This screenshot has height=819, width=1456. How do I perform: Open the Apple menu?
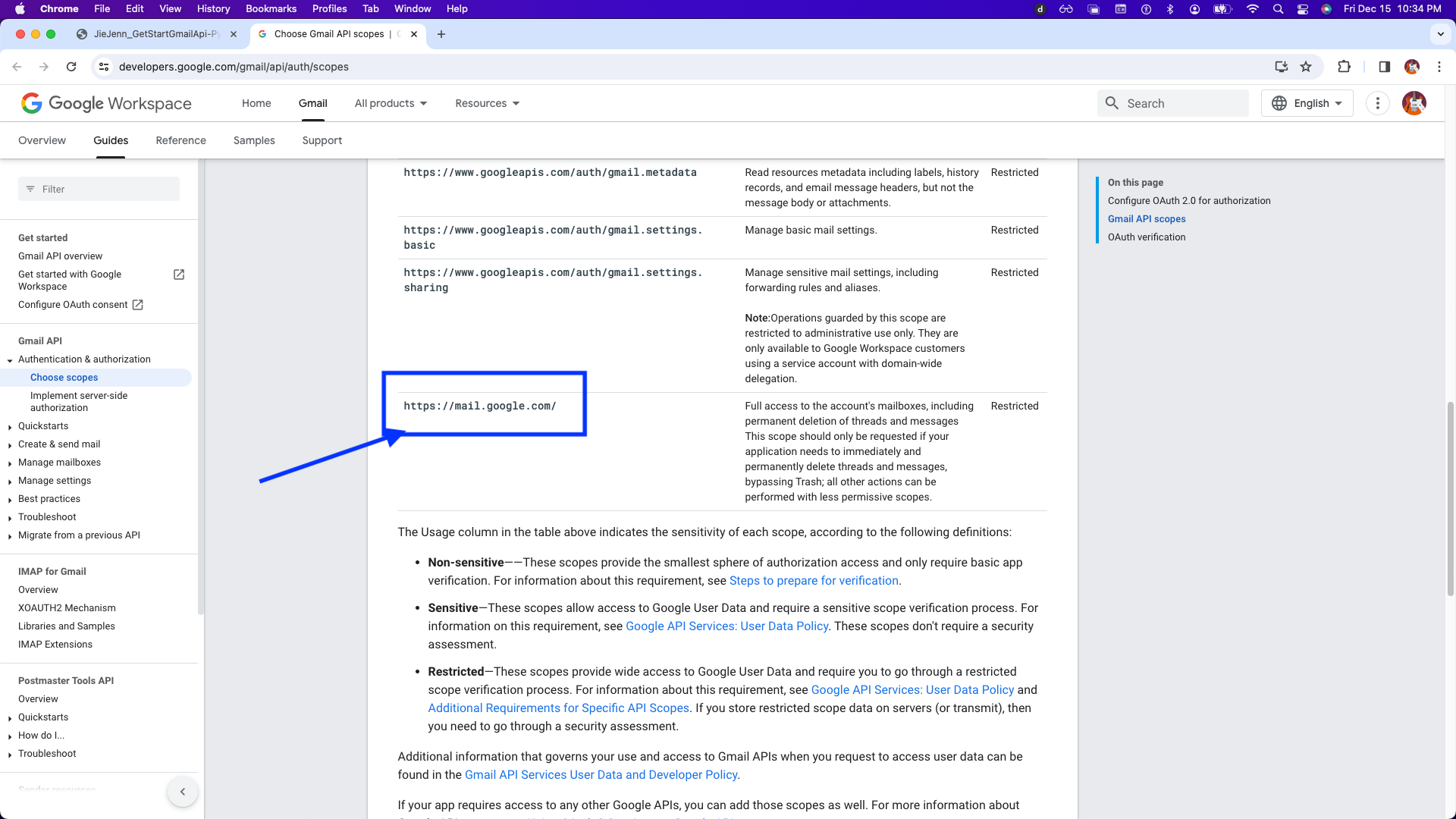point(20,9)
